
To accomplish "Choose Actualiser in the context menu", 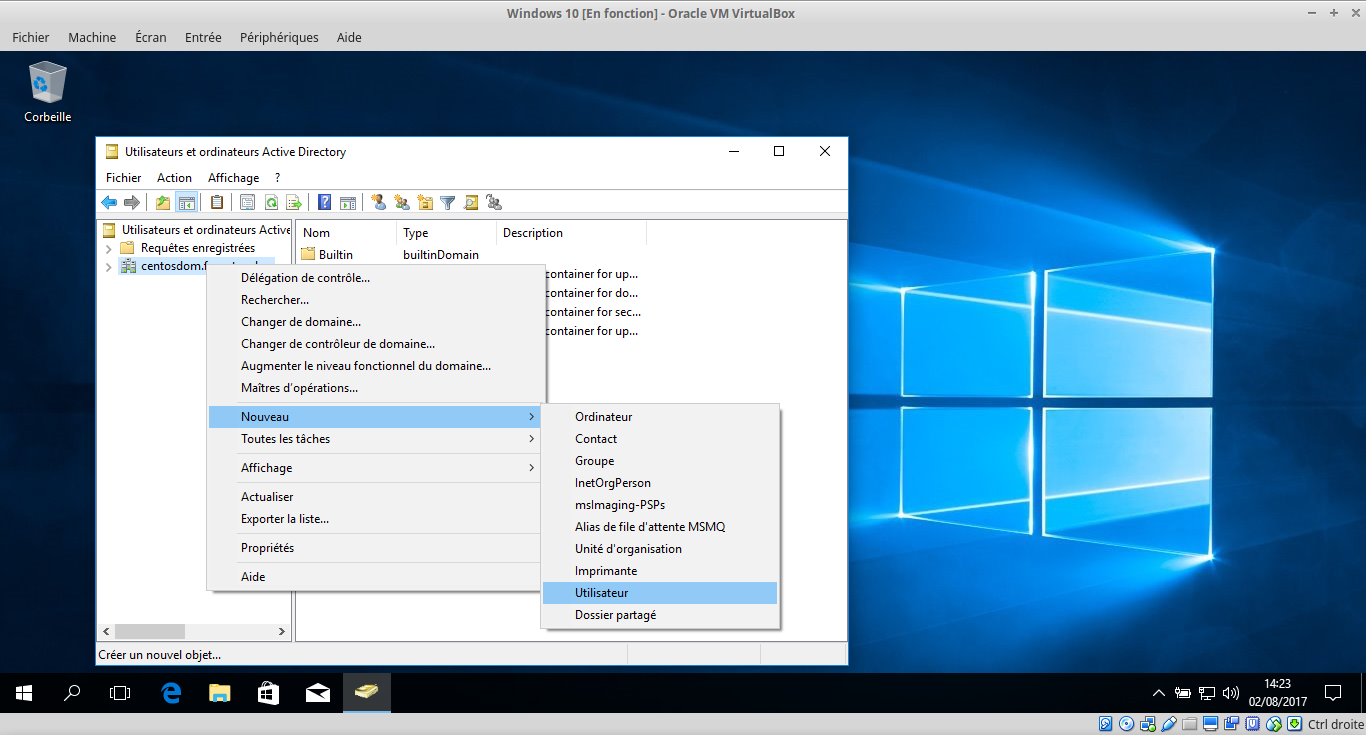I will [374, 497].
